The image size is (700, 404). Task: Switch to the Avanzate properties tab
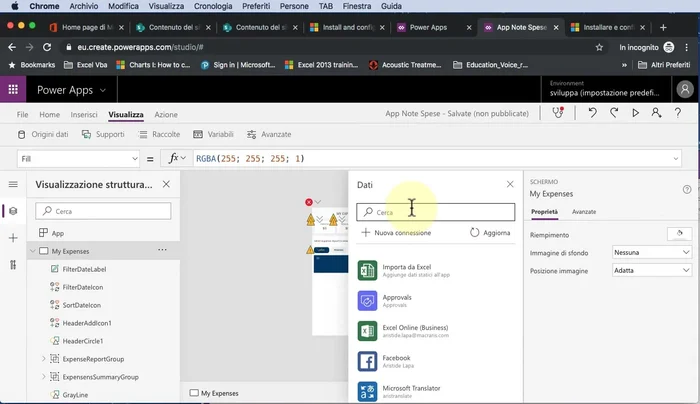584,212
